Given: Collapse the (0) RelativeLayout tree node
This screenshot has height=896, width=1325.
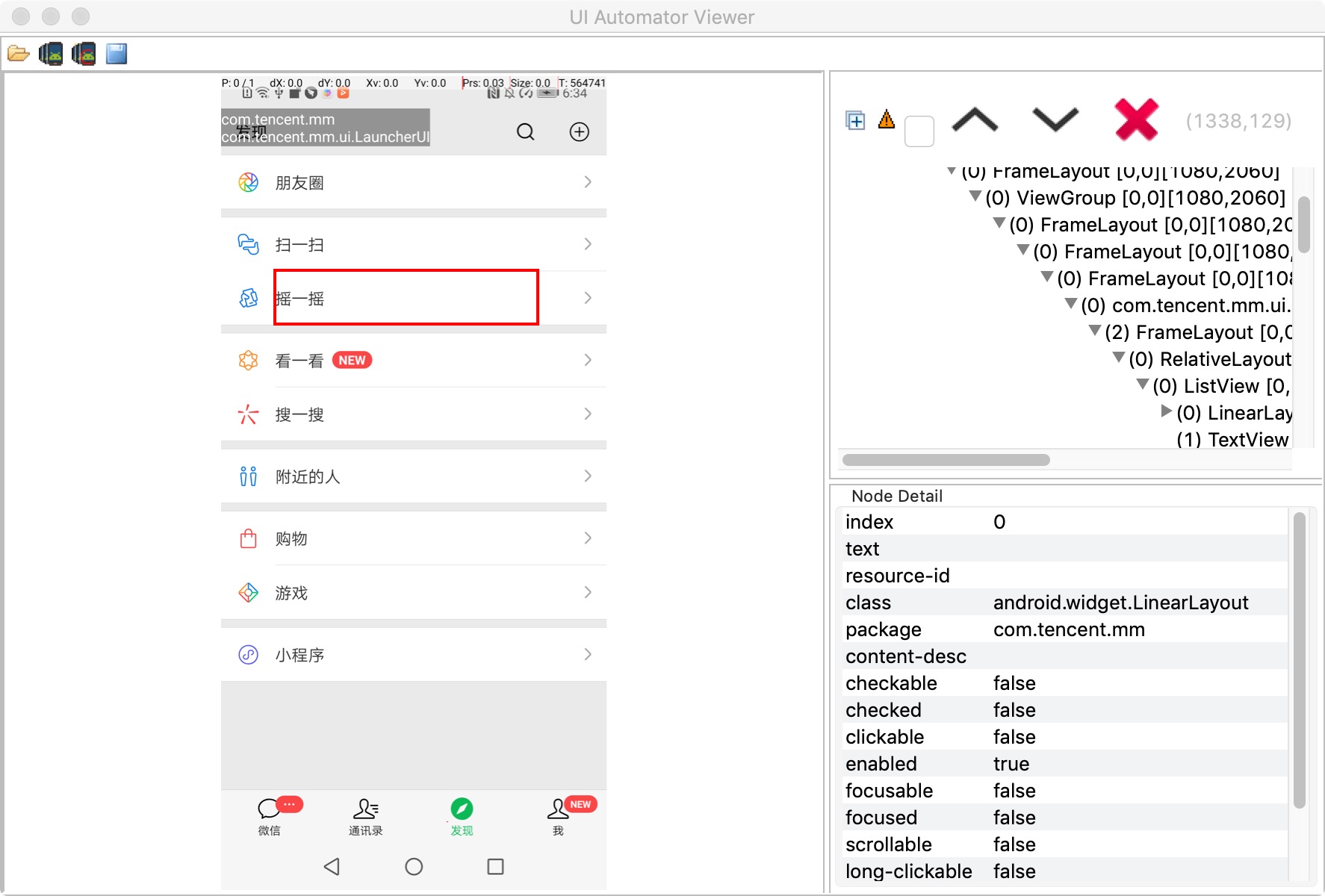Looking at the screenshot, I should click(x=1119, y=357).
